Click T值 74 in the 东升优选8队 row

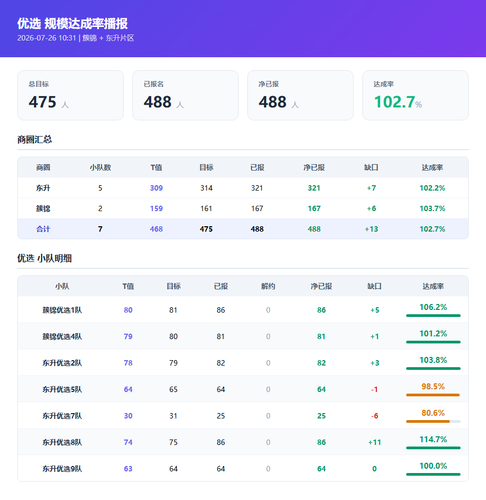pyautogui.click(x=128, y=442)
